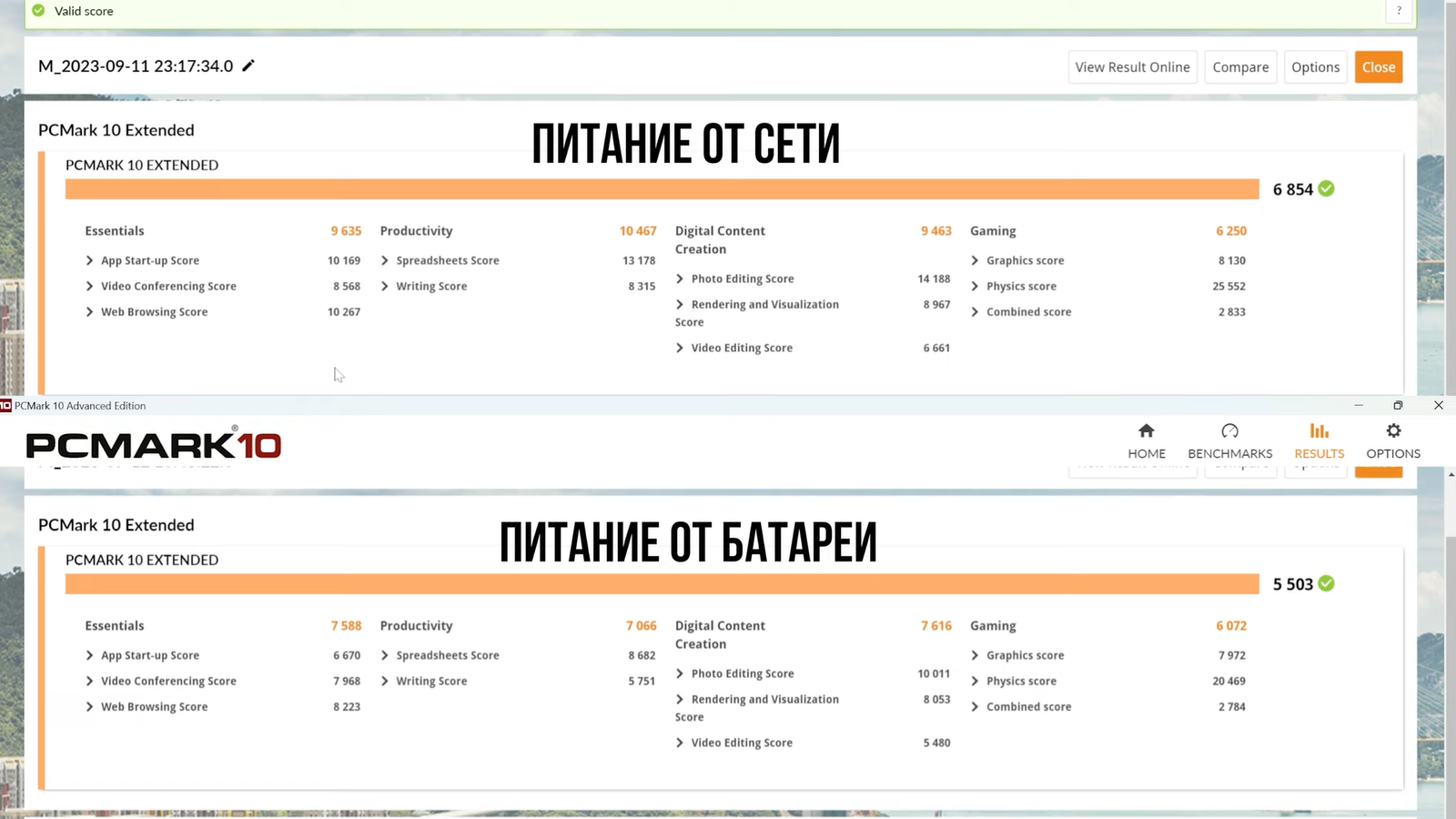
Task: Click green checkmark beside the 5 503 score
Action: pyautogui.click(x=1327, y=583)
